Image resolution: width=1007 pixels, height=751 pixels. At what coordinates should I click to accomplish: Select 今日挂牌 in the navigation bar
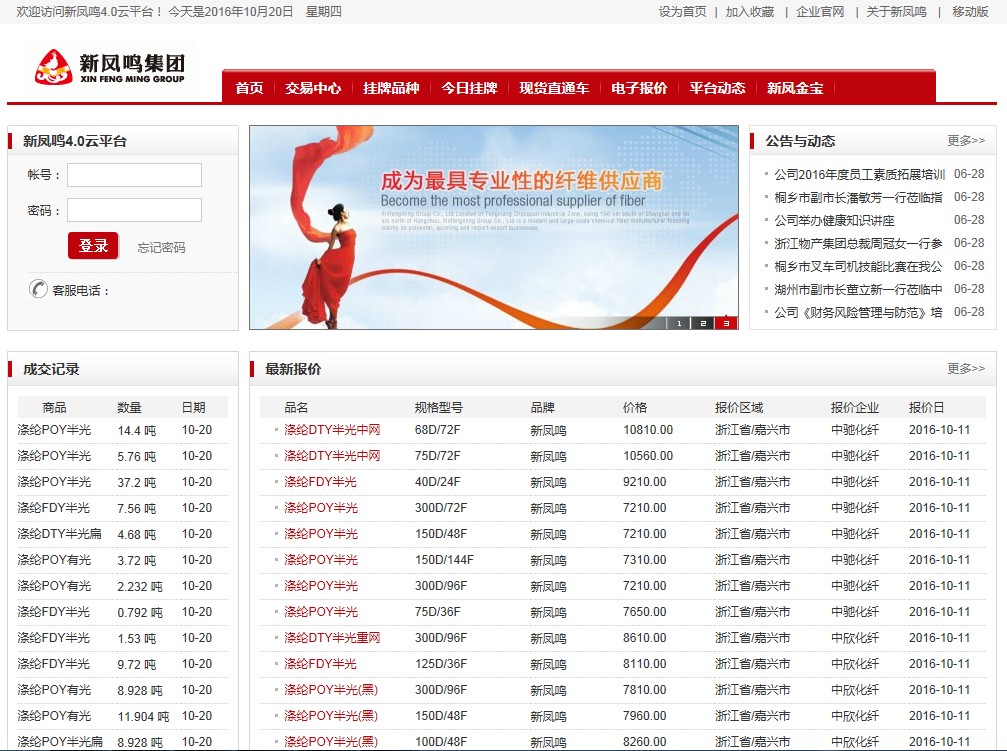tap(469, 88)
